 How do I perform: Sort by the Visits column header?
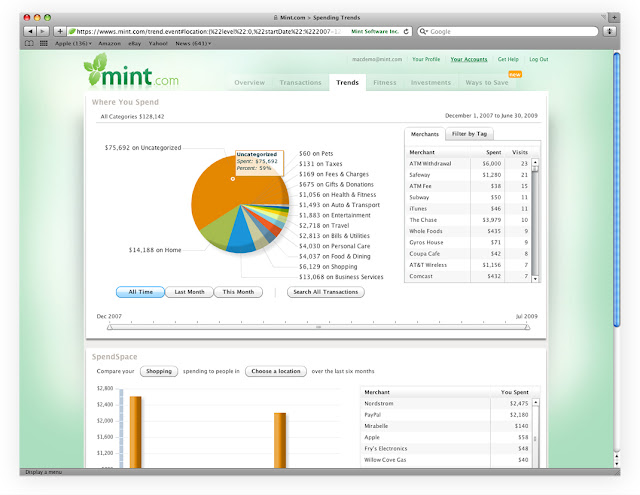tap(520, 152)
